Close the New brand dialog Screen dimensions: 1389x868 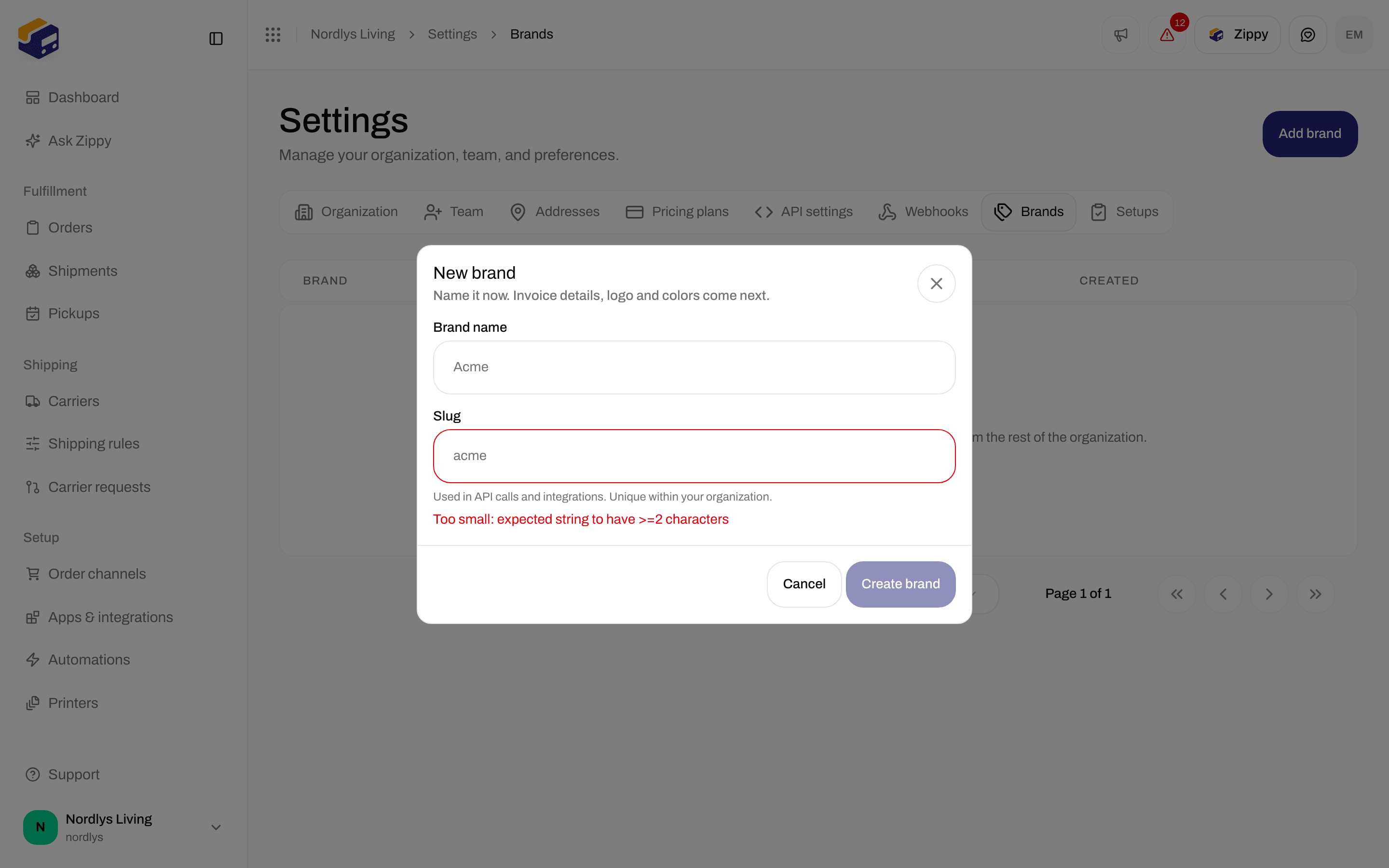936,284
